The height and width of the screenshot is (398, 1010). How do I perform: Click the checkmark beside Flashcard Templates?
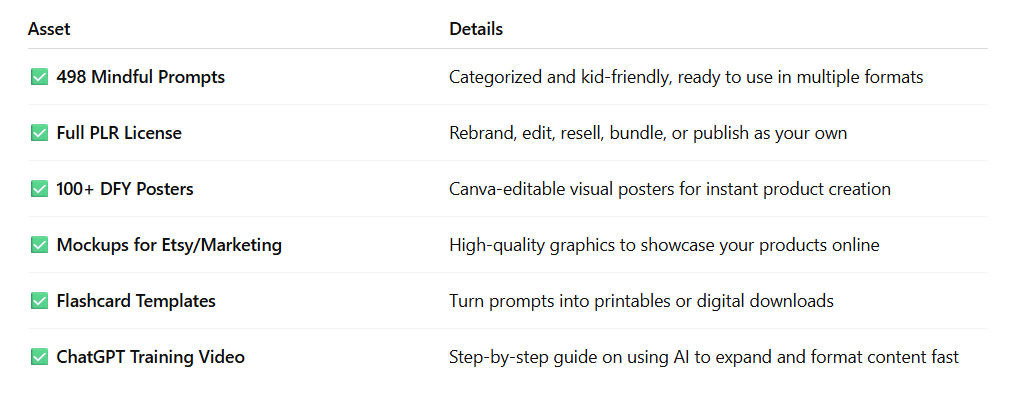pyautogui.click(x=39, y=301)
